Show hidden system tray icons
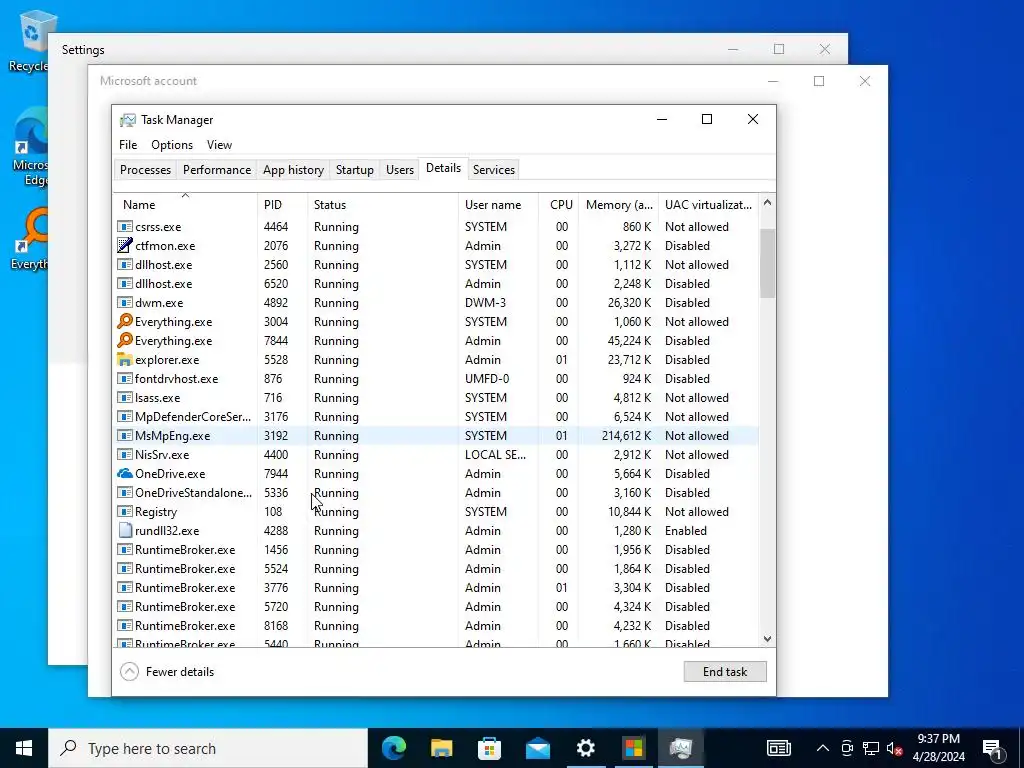Screen dimensions: 1024x768 click(x=823, y=748)
